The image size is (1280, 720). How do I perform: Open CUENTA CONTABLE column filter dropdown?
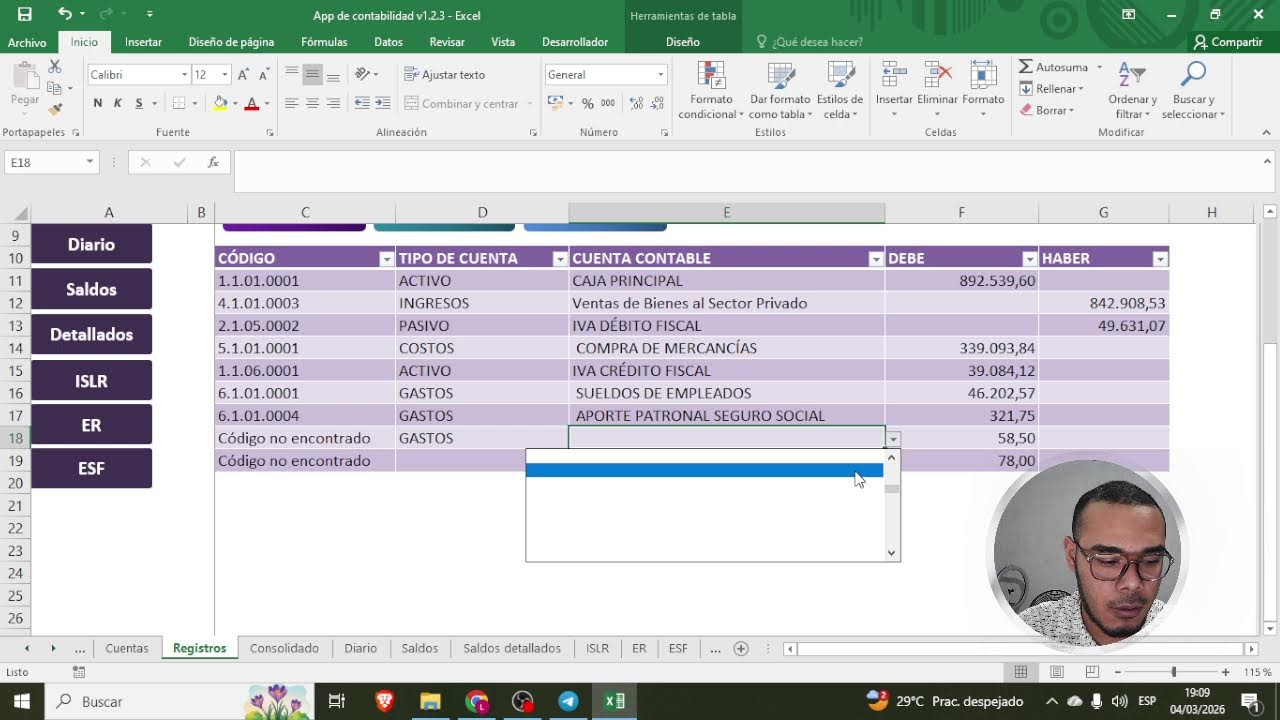tap(876, 259)
